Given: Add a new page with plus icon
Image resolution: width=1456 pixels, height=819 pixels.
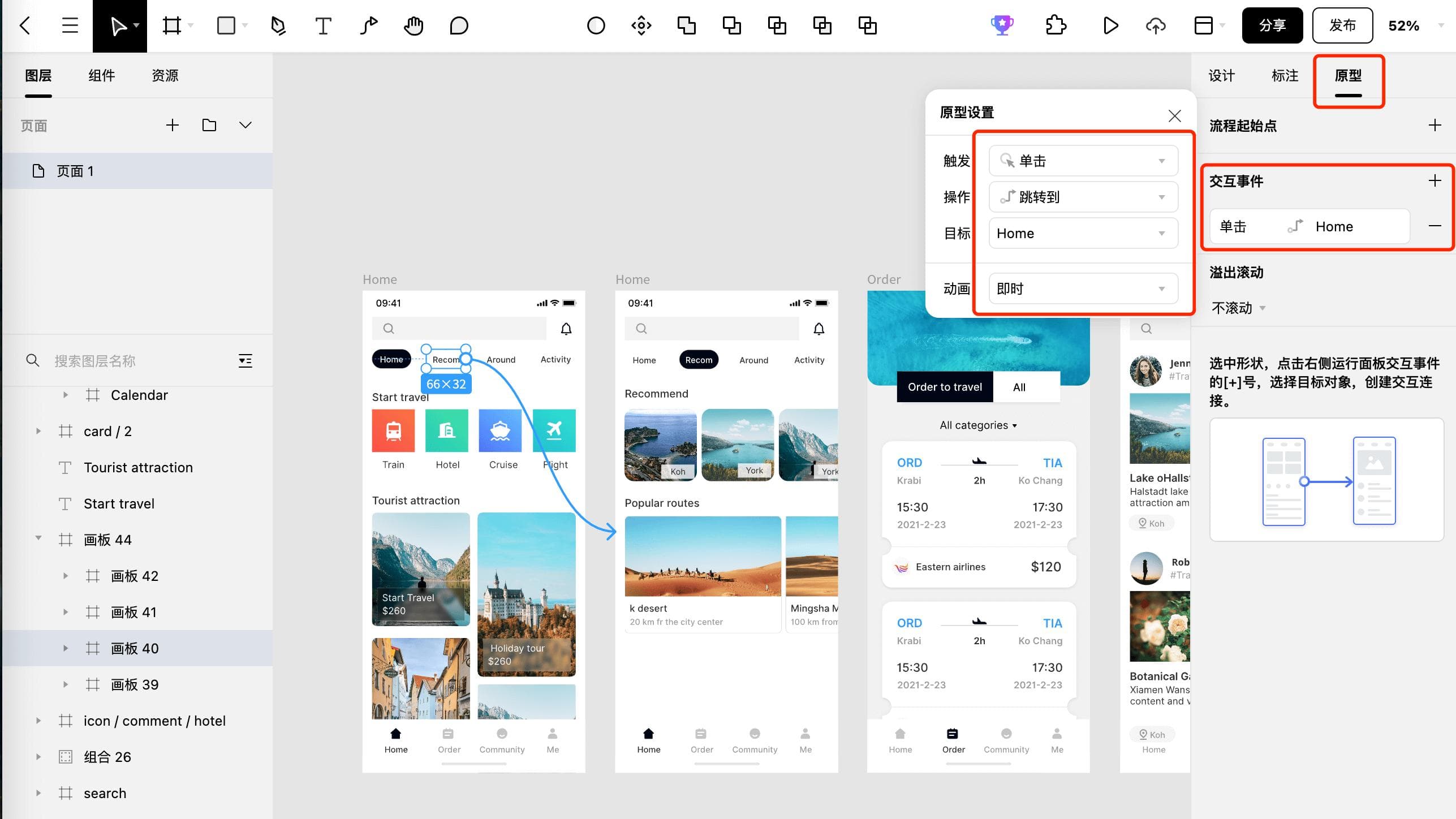Looking at the screenshot, I should coord(173,125).
